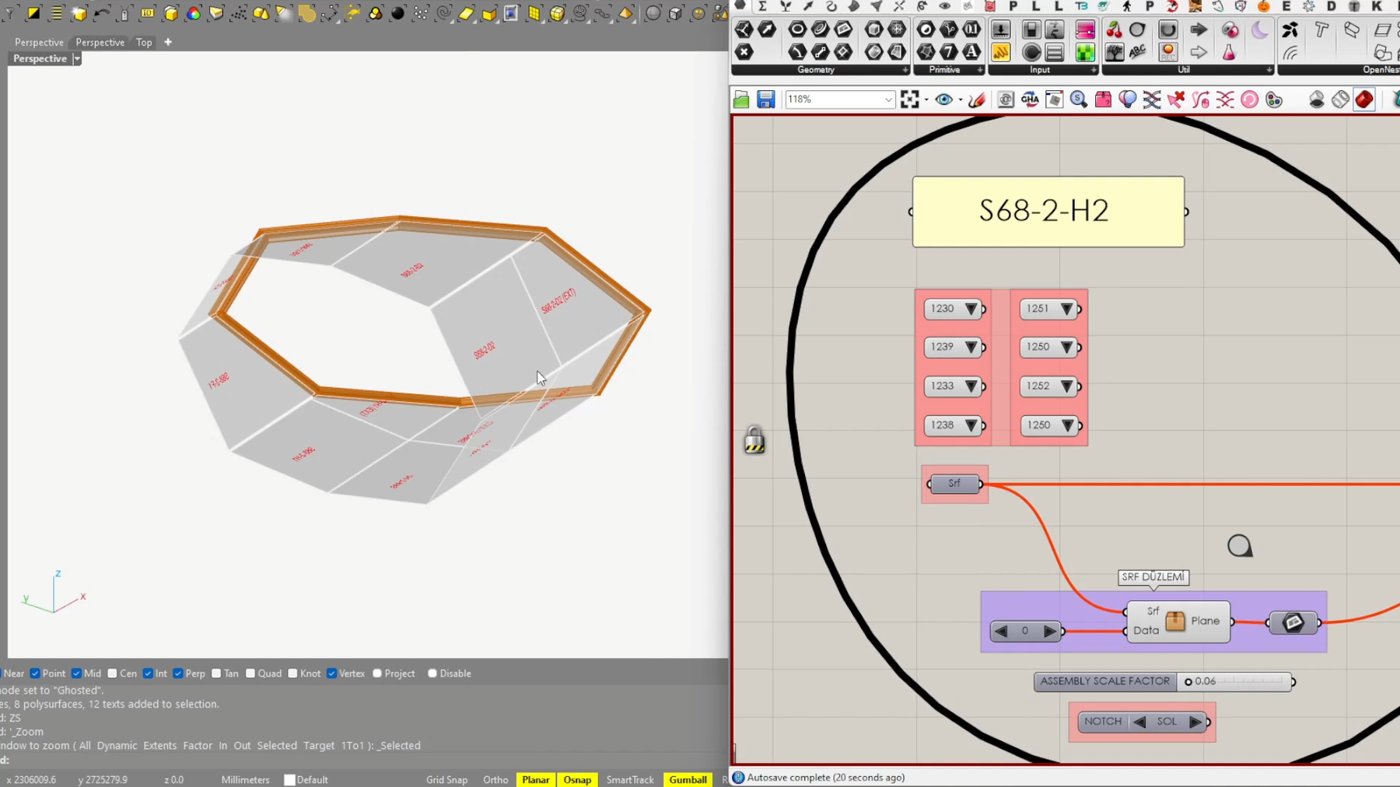Uncheck the Perp osnap option
This screenshot has width=1400, height=787.
(178, 674)
